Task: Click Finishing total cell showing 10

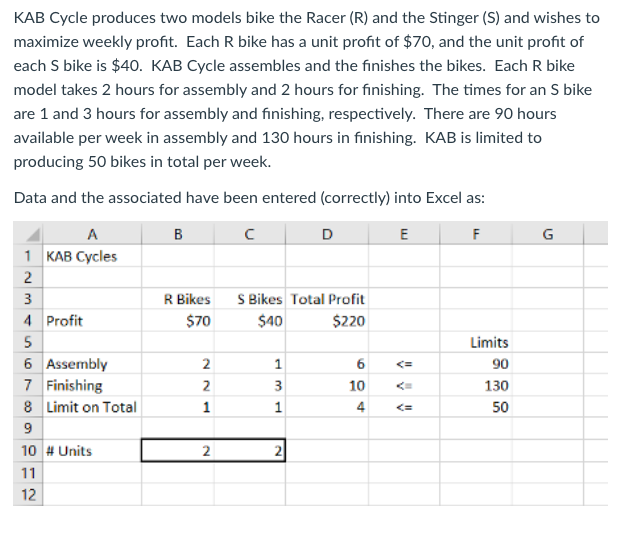Action: tap(327, 385)
